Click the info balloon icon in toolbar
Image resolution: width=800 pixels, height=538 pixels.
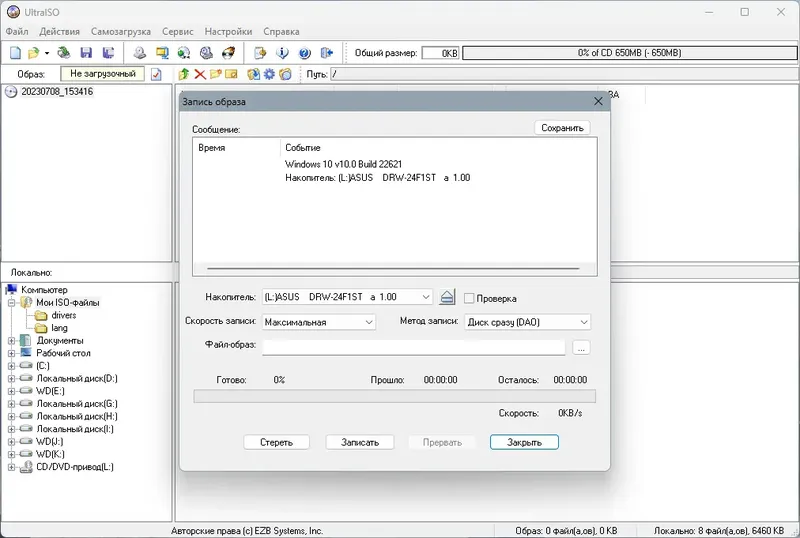point(282,53)
